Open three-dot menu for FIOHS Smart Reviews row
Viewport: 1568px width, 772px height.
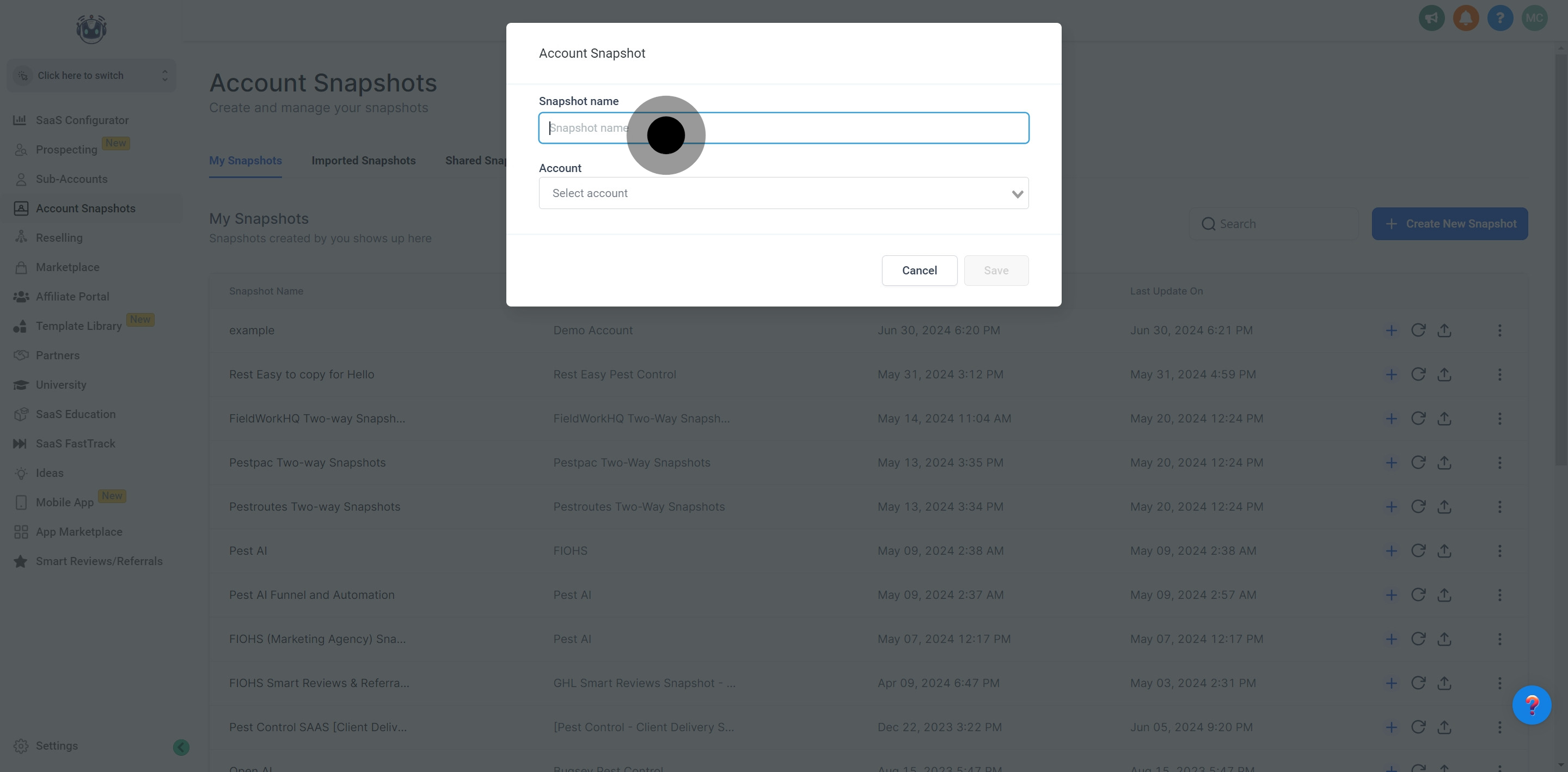point(1499,683)
